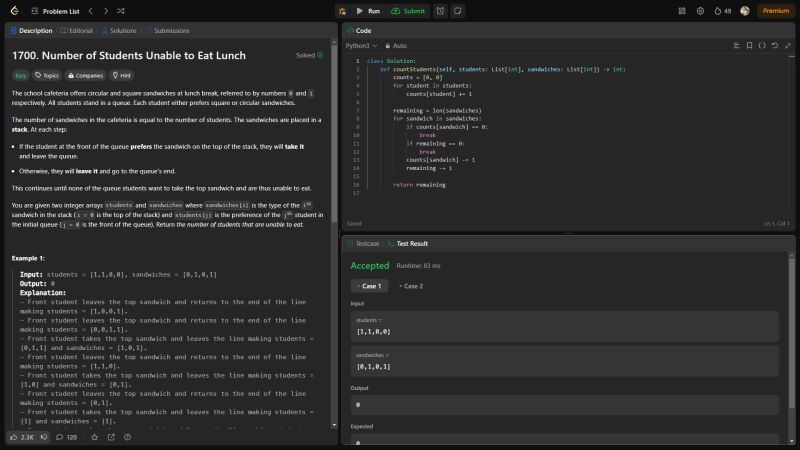Click the Solved status indicator
800x450 pixels.
[x=310, y=55]
